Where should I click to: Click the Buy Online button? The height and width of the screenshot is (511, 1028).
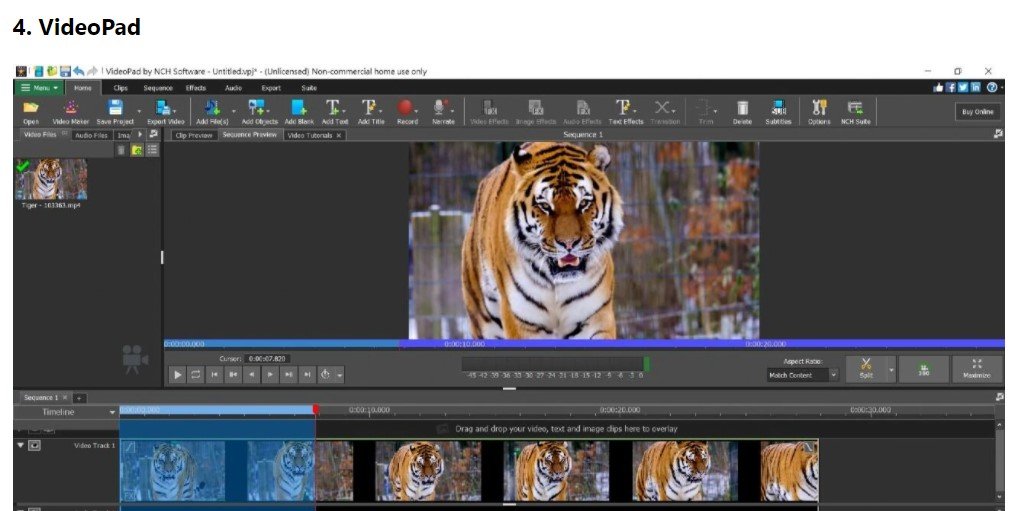coord(977,111)
